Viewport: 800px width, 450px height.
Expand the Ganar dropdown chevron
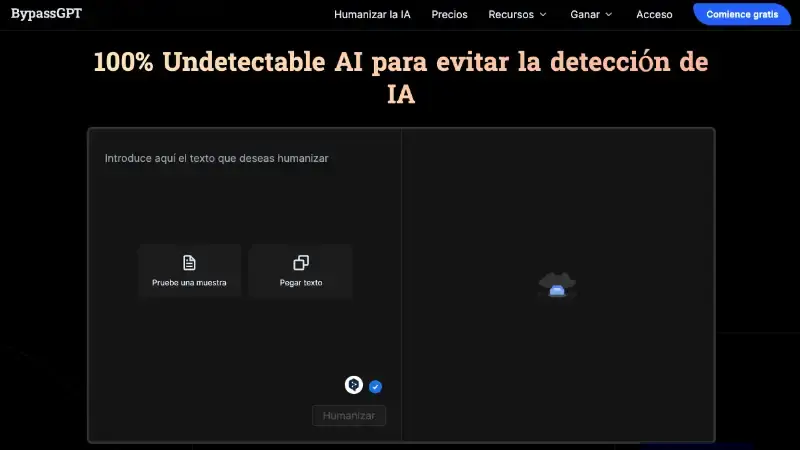(x=608, y=14)
